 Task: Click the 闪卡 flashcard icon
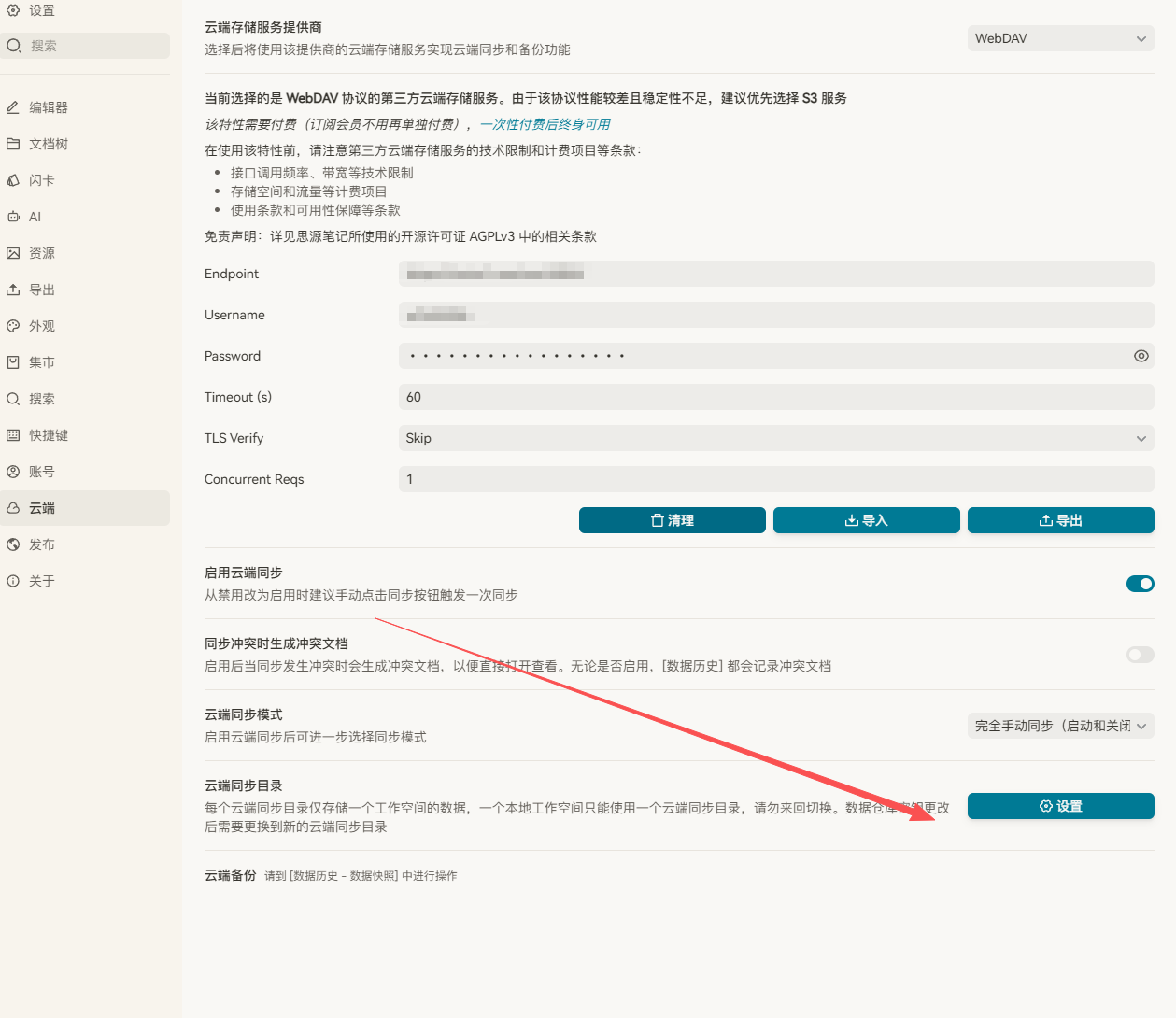click(x=13, y=180)
